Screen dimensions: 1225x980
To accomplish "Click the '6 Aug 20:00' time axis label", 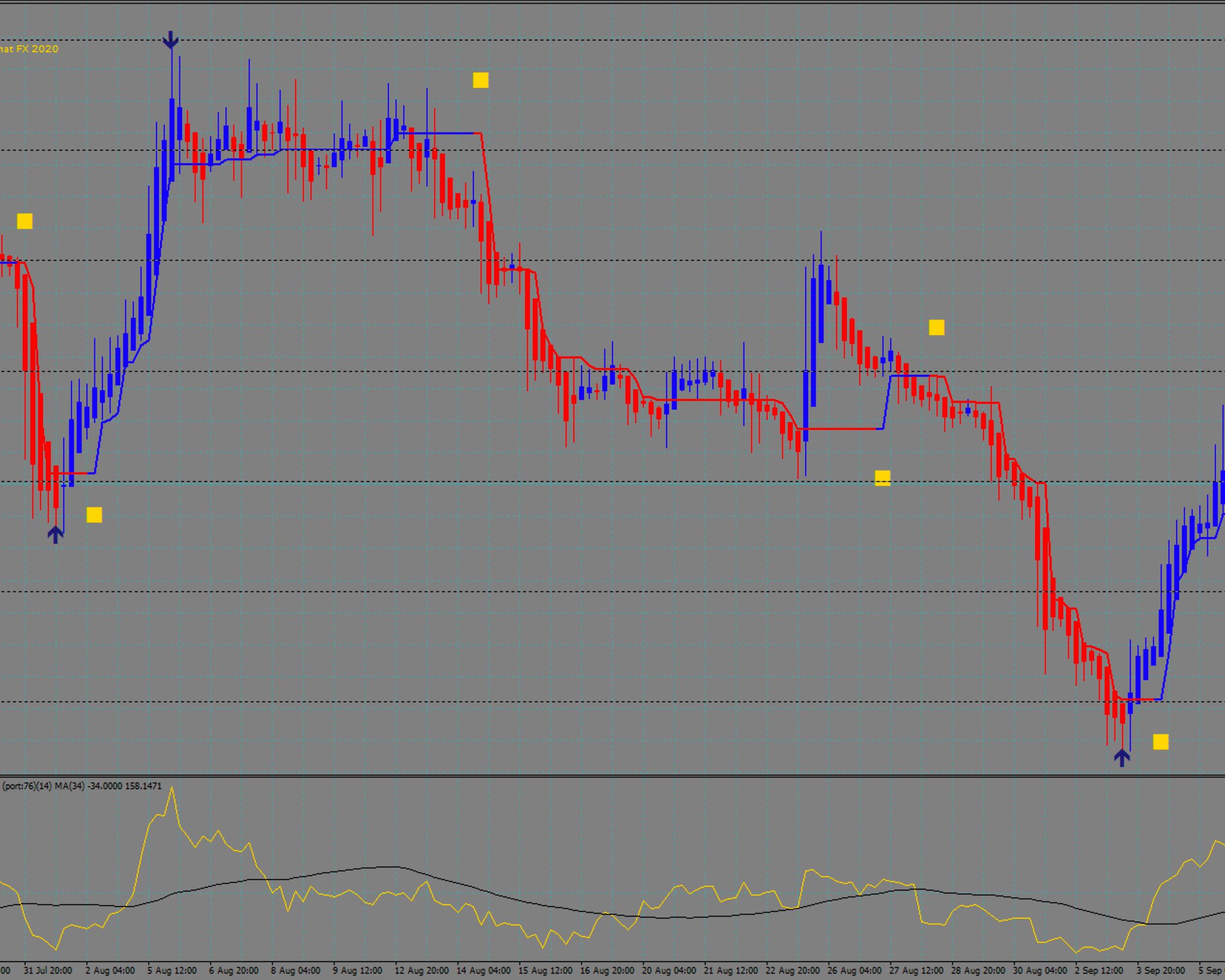I will point(233,970).
